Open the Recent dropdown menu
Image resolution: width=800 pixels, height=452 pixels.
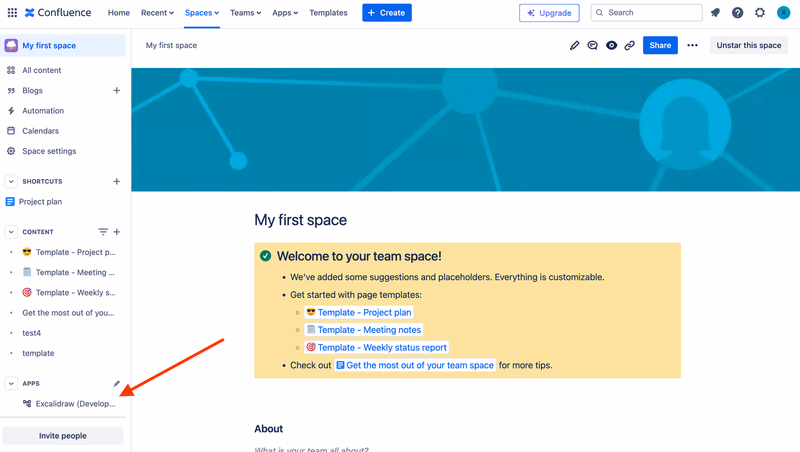(x=157, y=13)
